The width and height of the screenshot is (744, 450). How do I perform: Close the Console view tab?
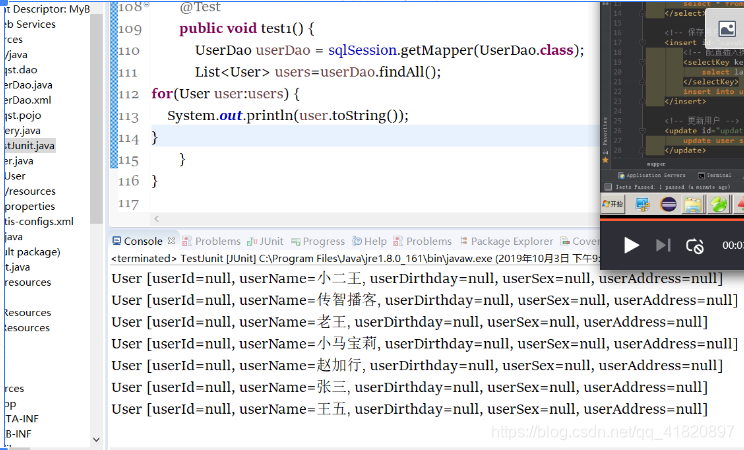tap(171, 241)
